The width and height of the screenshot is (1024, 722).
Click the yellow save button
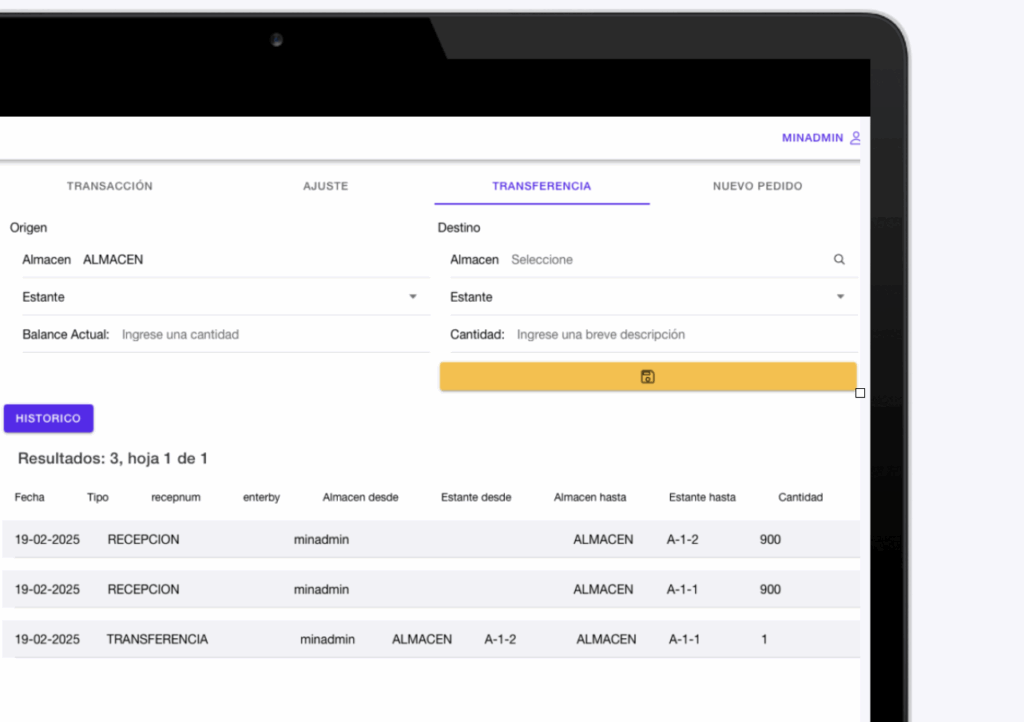648,377
